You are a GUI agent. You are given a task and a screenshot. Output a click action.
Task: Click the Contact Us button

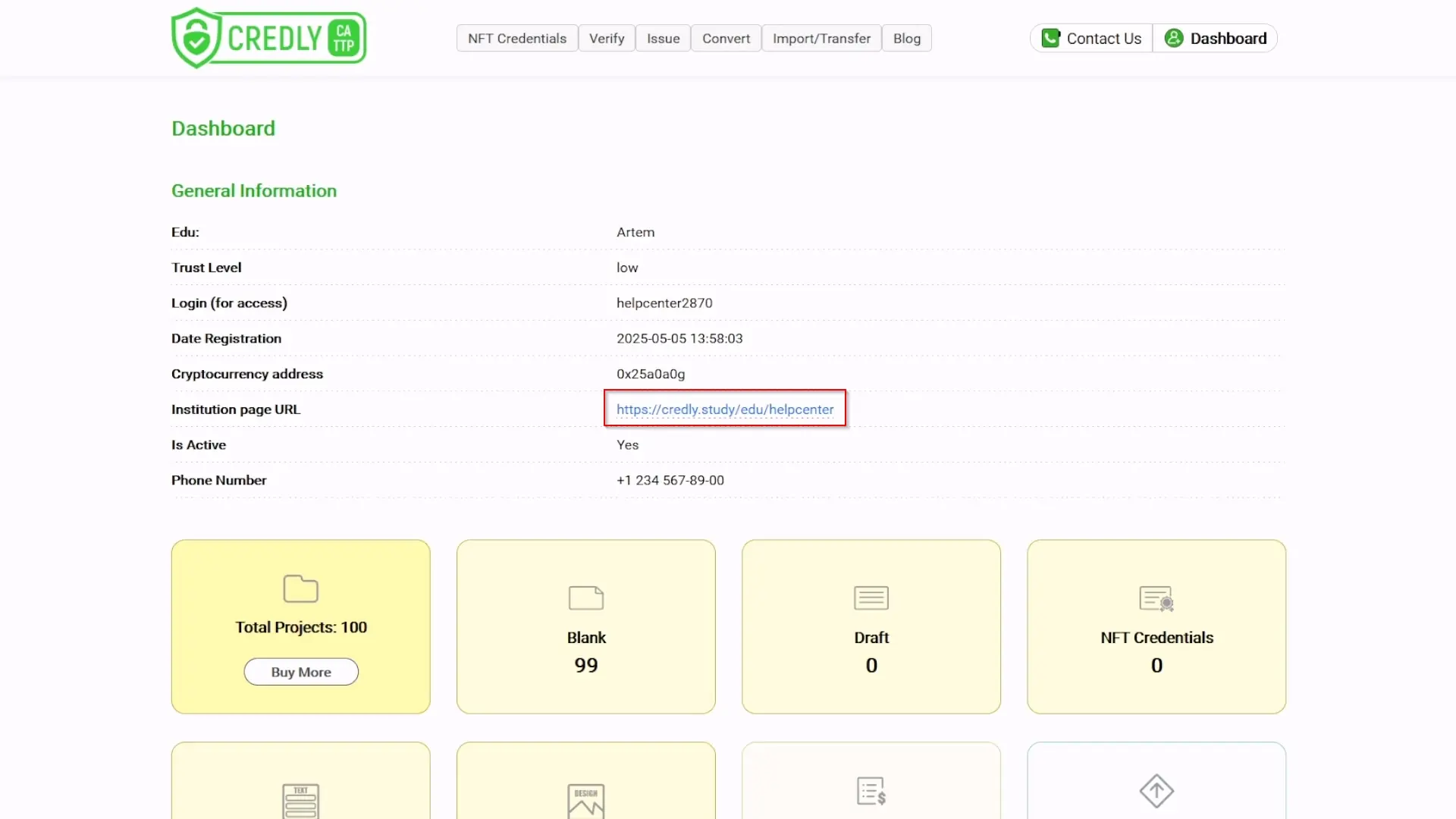(x=1091, y=38)
